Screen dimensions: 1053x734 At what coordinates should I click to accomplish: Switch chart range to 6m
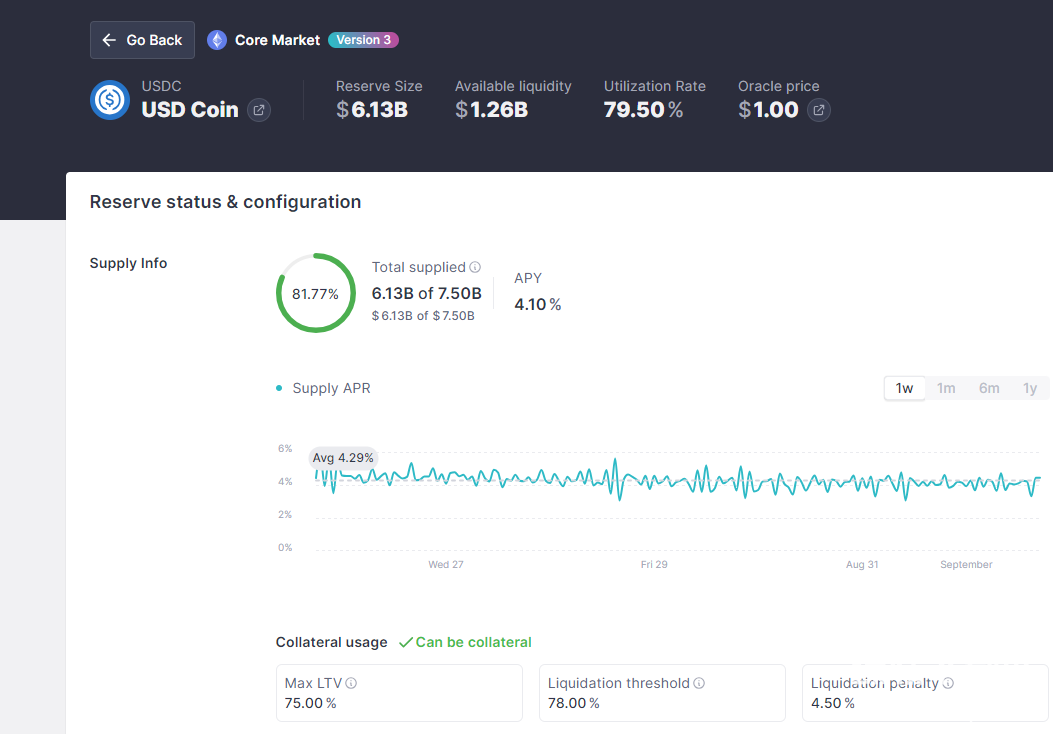tap(989, 388)
